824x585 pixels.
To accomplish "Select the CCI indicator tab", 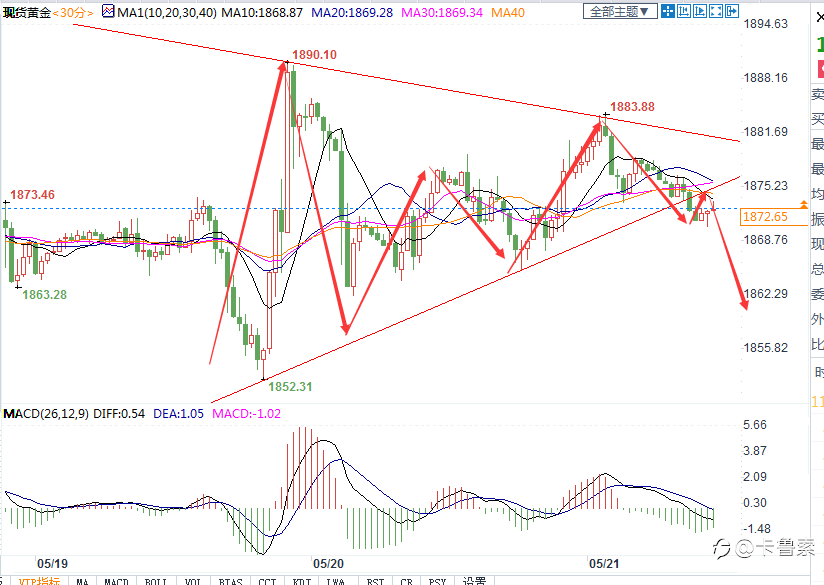I will [x=267, y=581].
